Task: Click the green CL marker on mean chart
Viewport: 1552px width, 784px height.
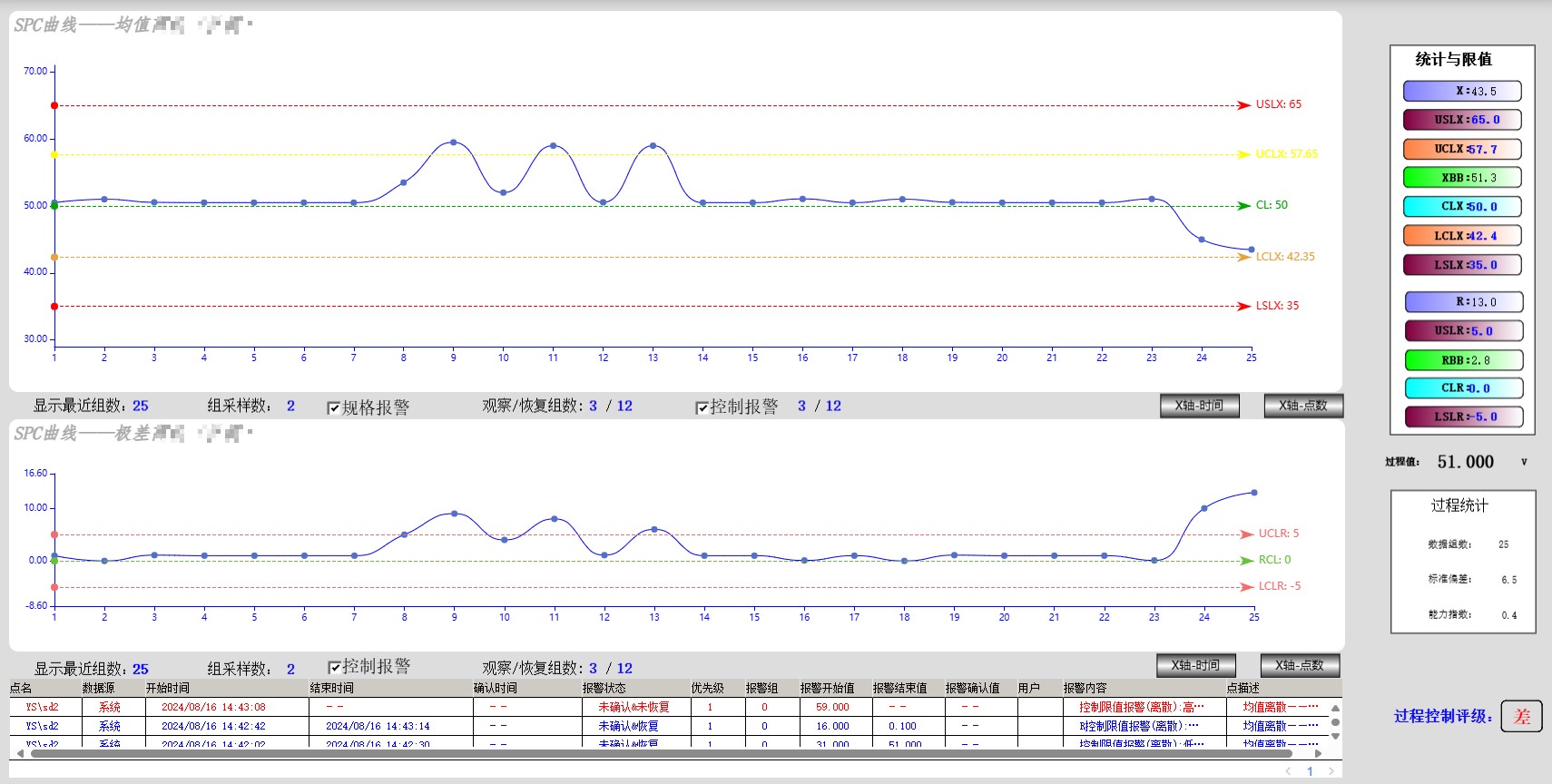Action: click(54, 206)
